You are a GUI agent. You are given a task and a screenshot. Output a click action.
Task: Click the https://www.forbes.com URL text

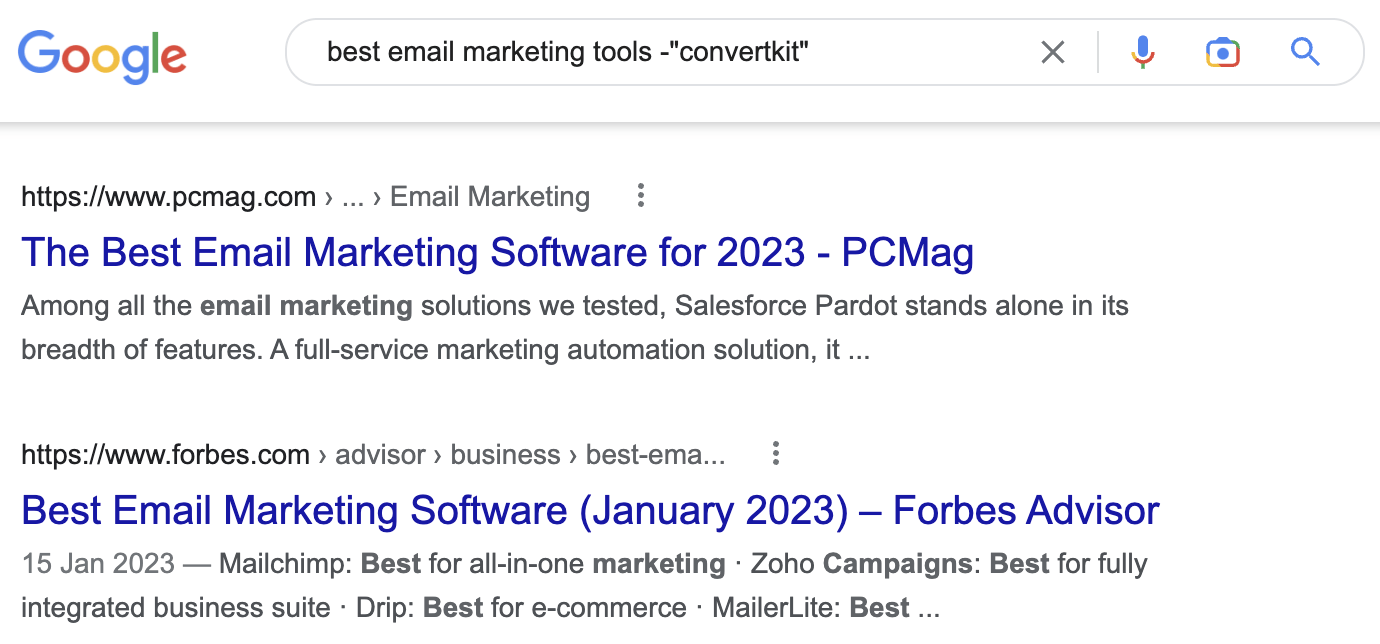pyautogui.click(x=165, y=455)
